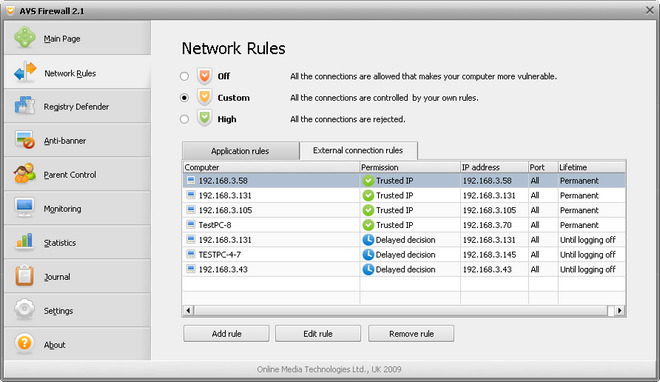Click the Settings gear icon
The height and width of the screenshot is (382, 660).
tap(24, 310)
